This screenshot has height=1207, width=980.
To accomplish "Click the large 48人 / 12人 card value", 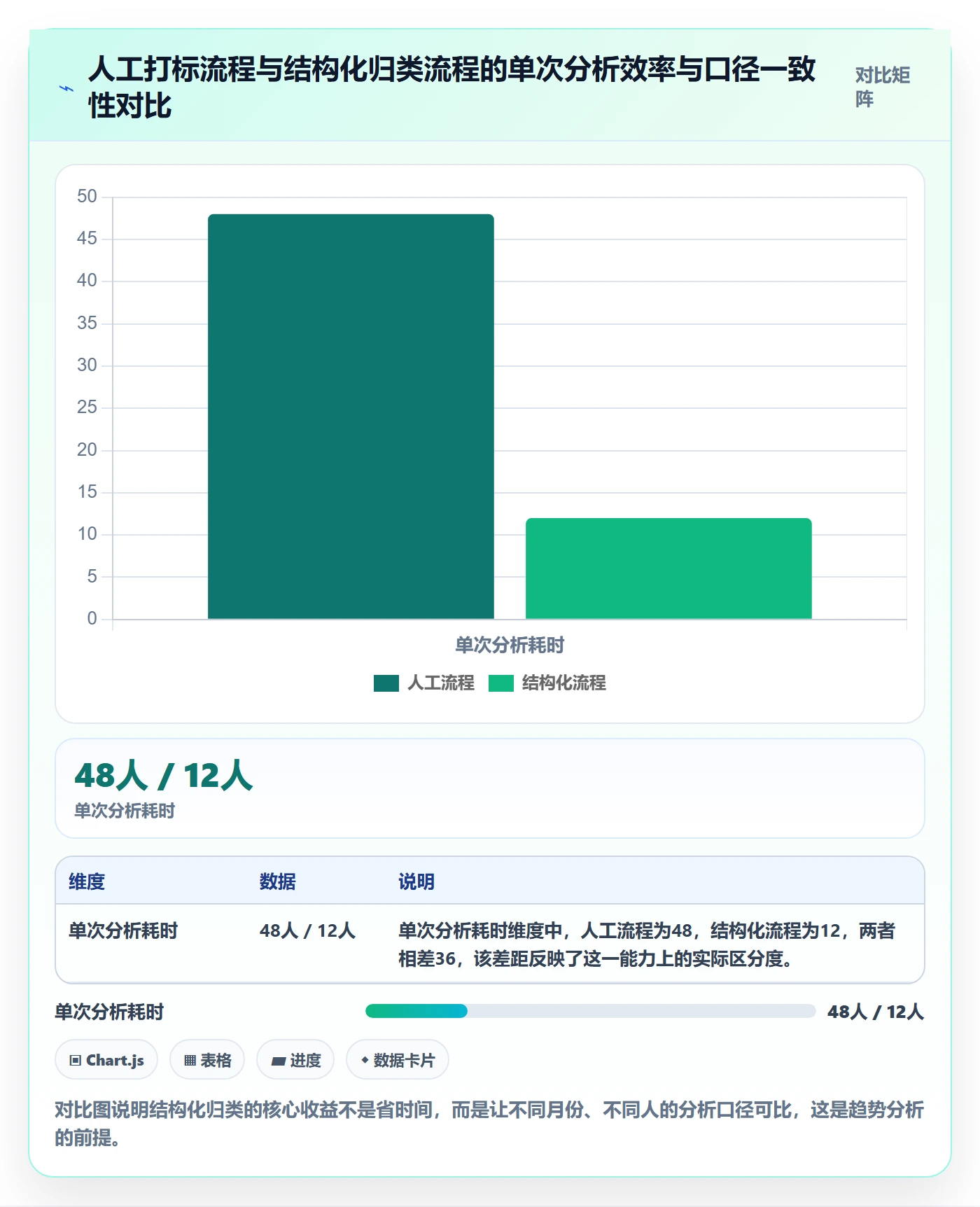I will pos(164,776).
